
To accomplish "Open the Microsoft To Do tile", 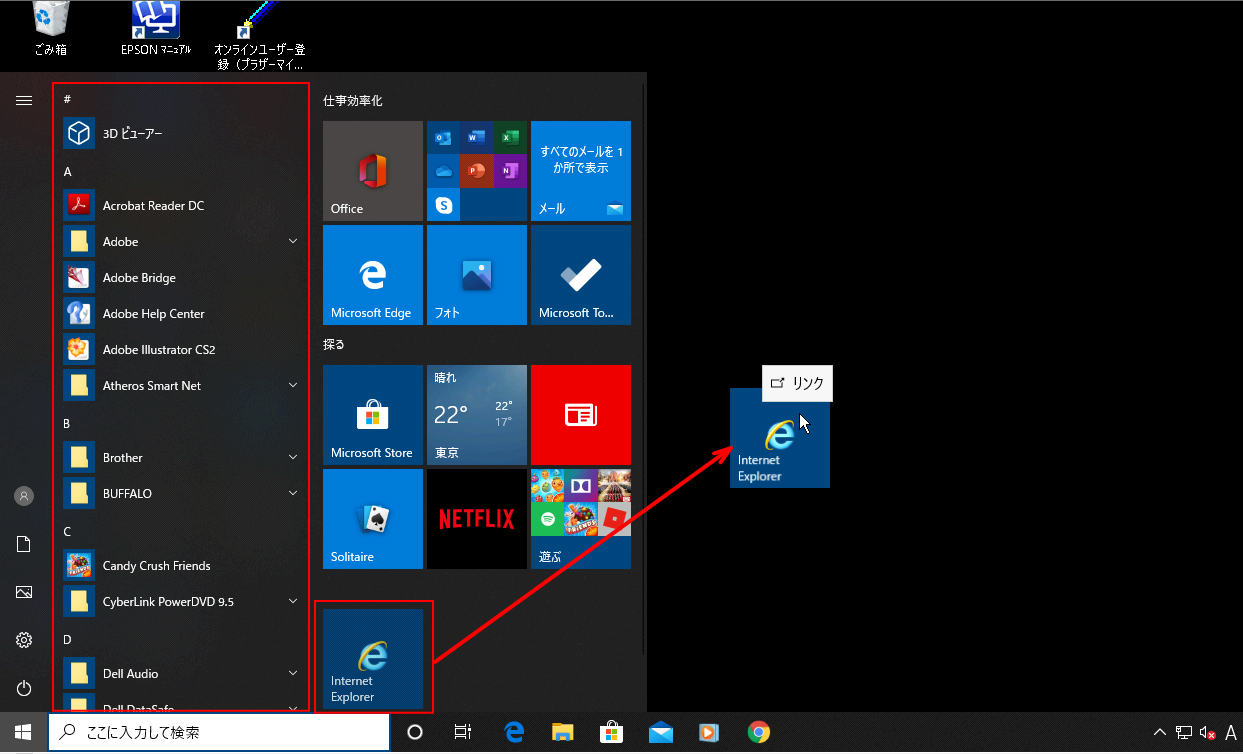I will click(x=581, y=275).
